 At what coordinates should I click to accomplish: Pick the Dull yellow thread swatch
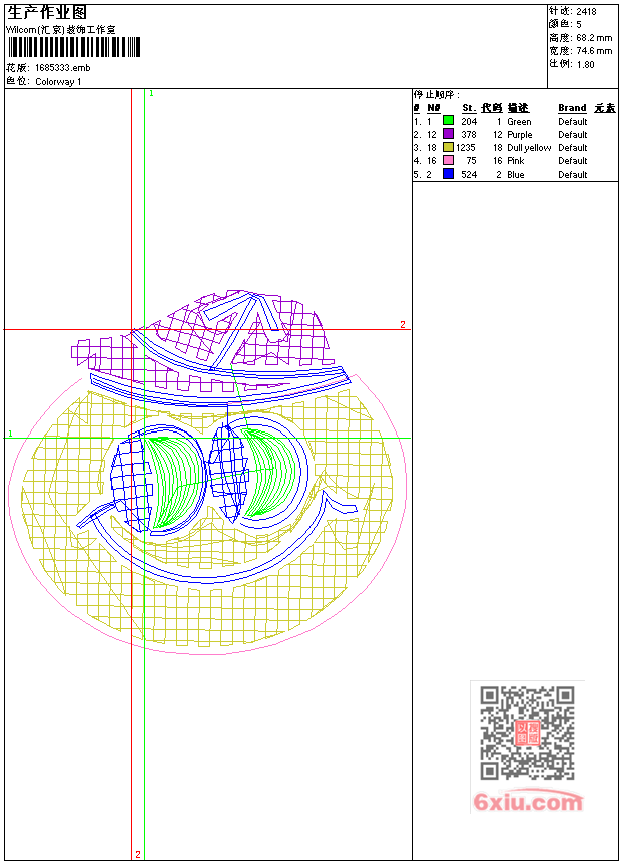(448, 147)
